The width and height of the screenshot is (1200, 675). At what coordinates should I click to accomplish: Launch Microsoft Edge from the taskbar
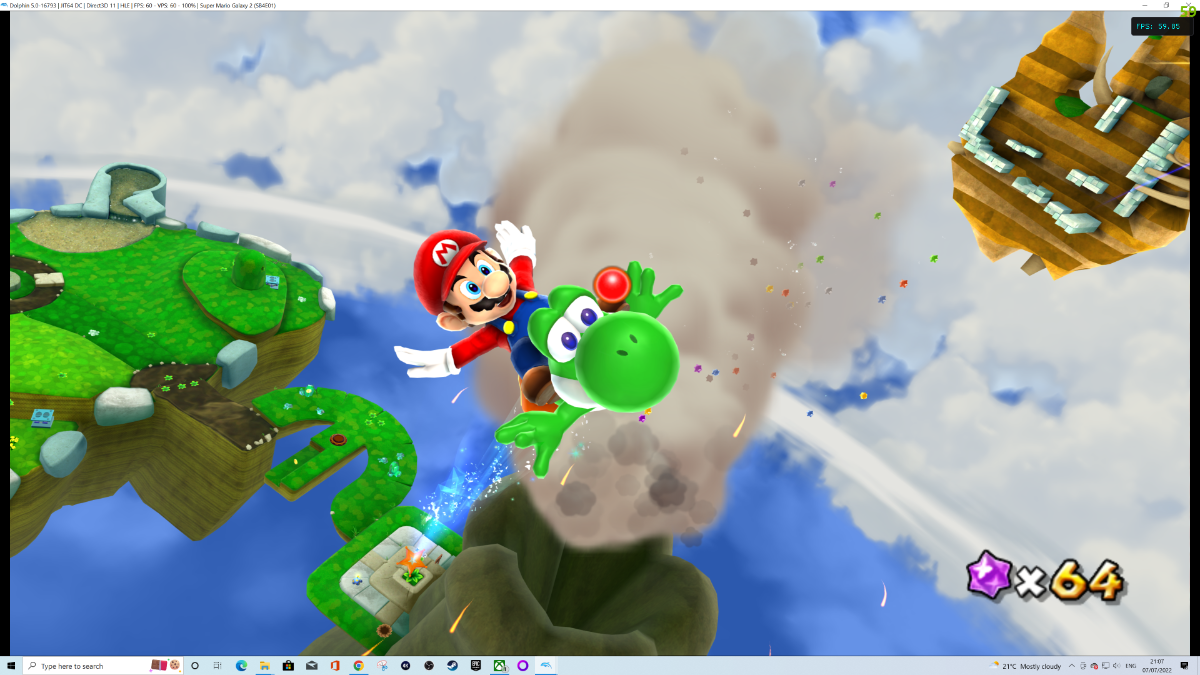pos(241,665)
